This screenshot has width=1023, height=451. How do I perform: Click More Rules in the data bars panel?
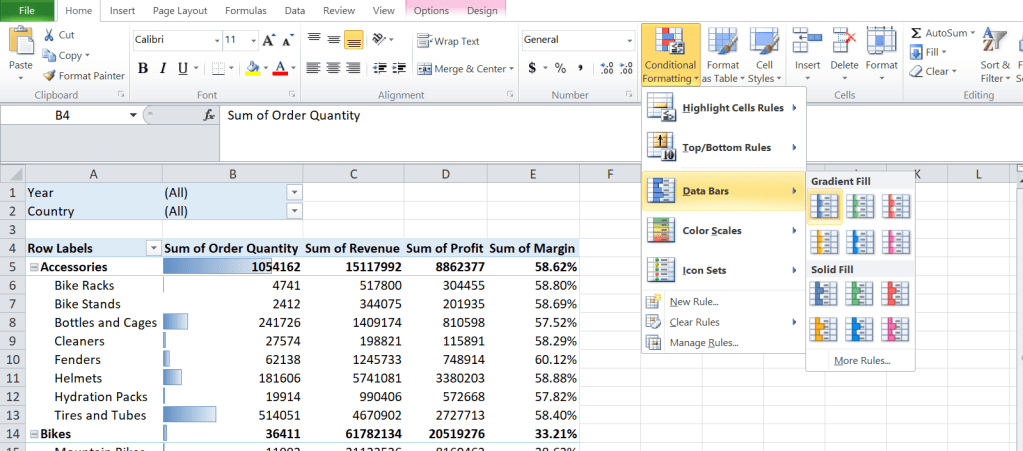tap(861, 360)
